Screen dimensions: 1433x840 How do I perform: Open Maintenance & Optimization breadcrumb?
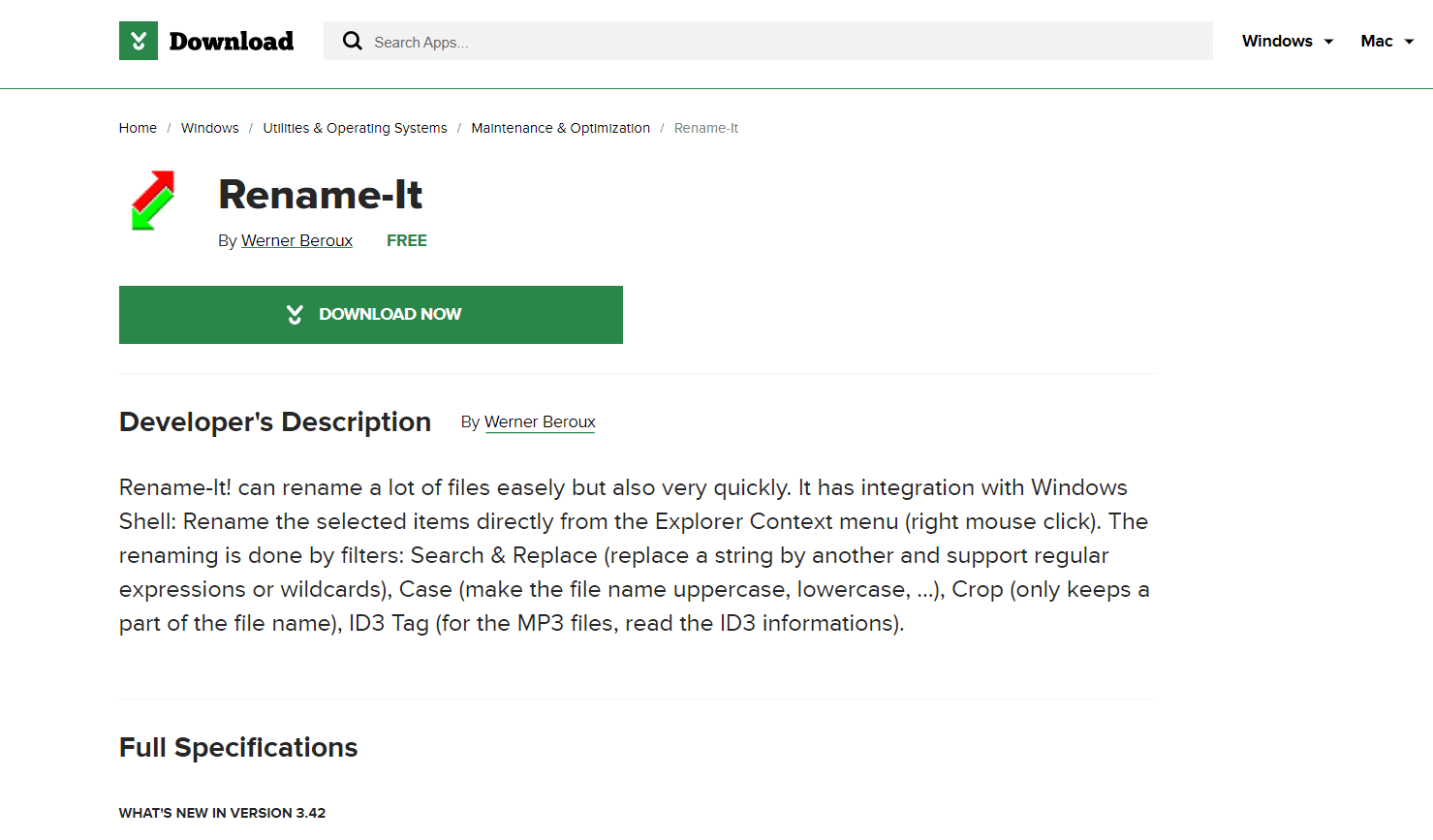[561, 128]
